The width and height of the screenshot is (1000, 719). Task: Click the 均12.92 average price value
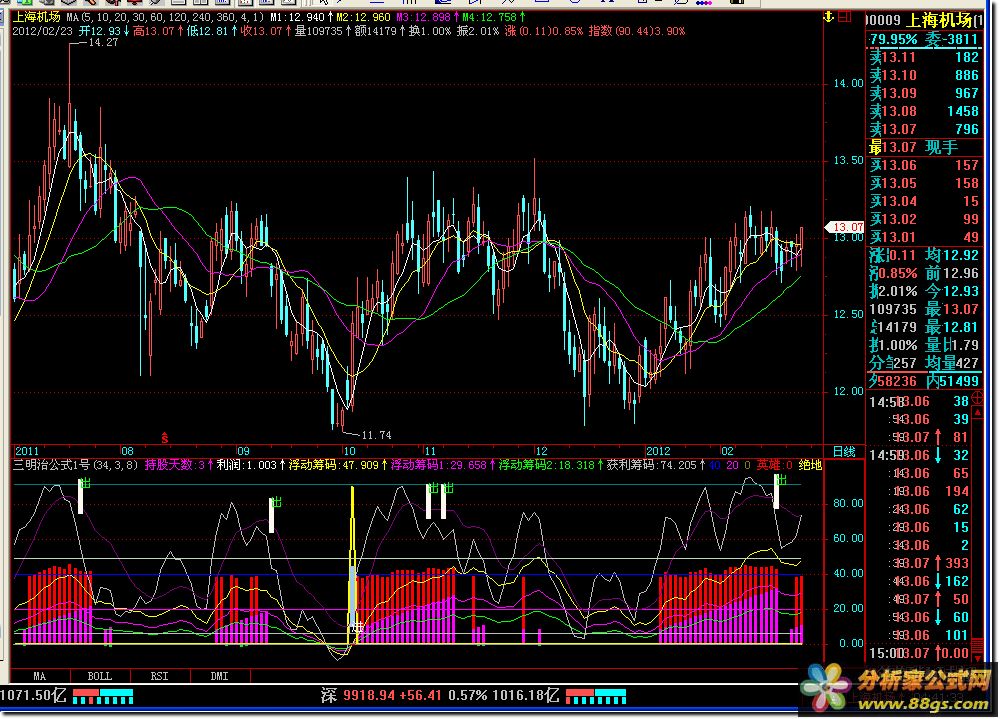pos(952,255)
